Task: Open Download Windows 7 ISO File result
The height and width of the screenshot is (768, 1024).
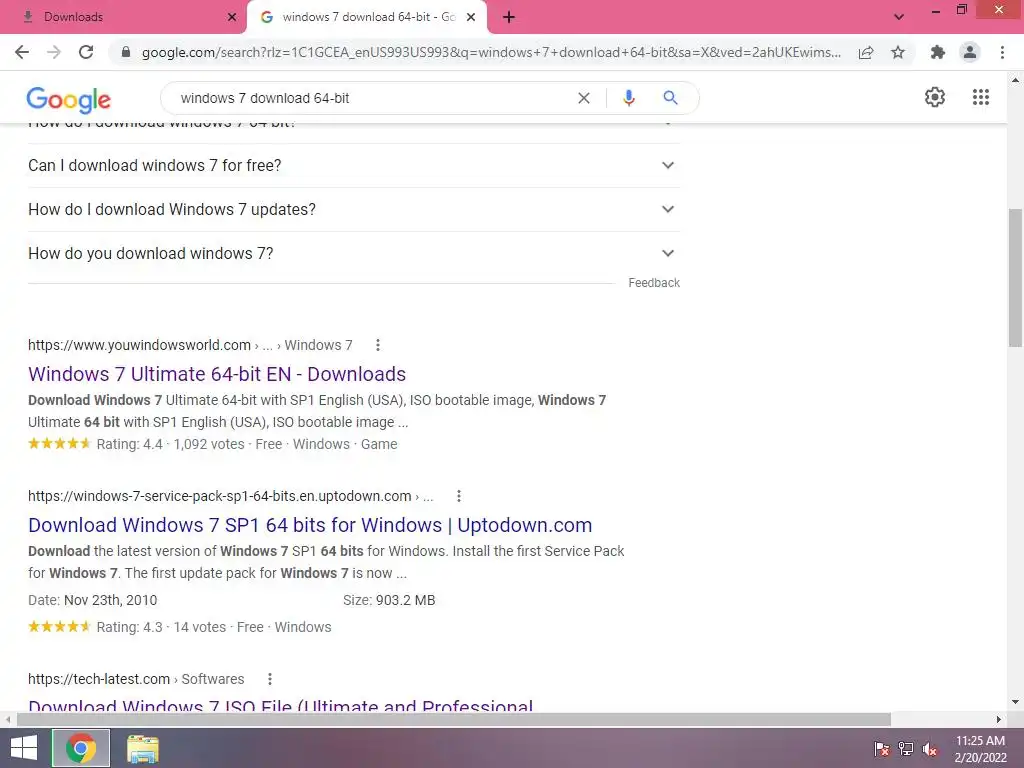Action: 281,705
